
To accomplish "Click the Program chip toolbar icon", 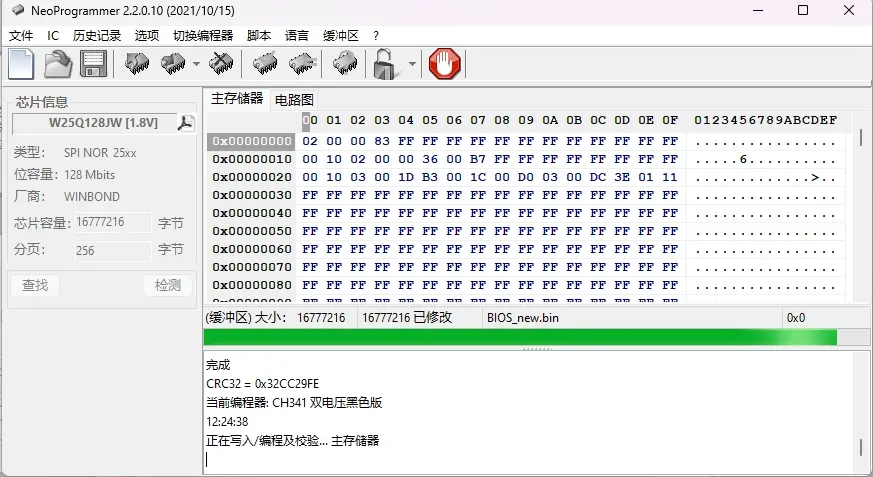I will pyautogui.click(x=173, y=63).
